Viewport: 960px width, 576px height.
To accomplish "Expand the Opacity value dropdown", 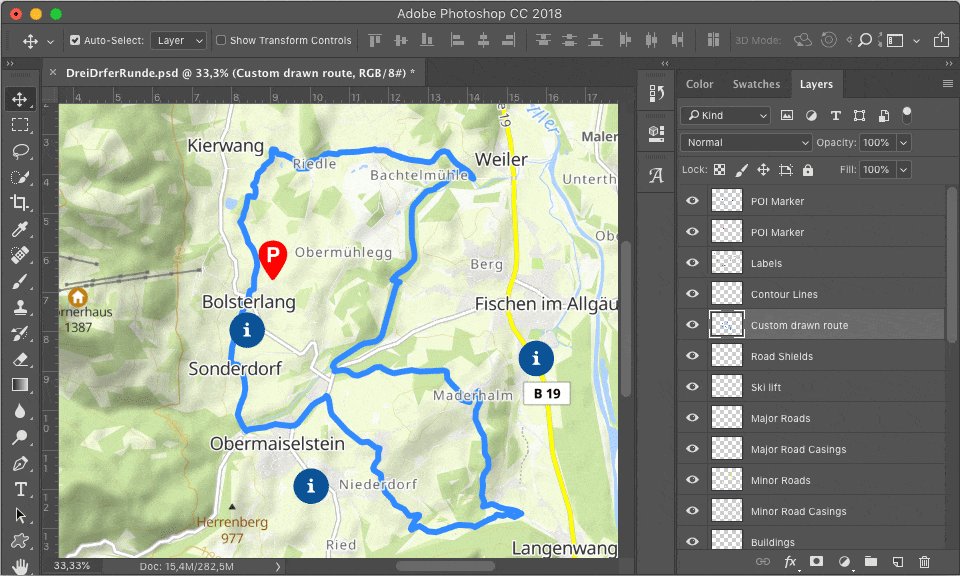I will click(904, 143).
